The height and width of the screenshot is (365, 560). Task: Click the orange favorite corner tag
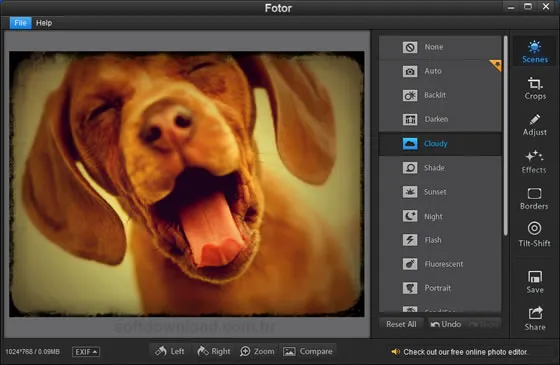tap(496, 65)
